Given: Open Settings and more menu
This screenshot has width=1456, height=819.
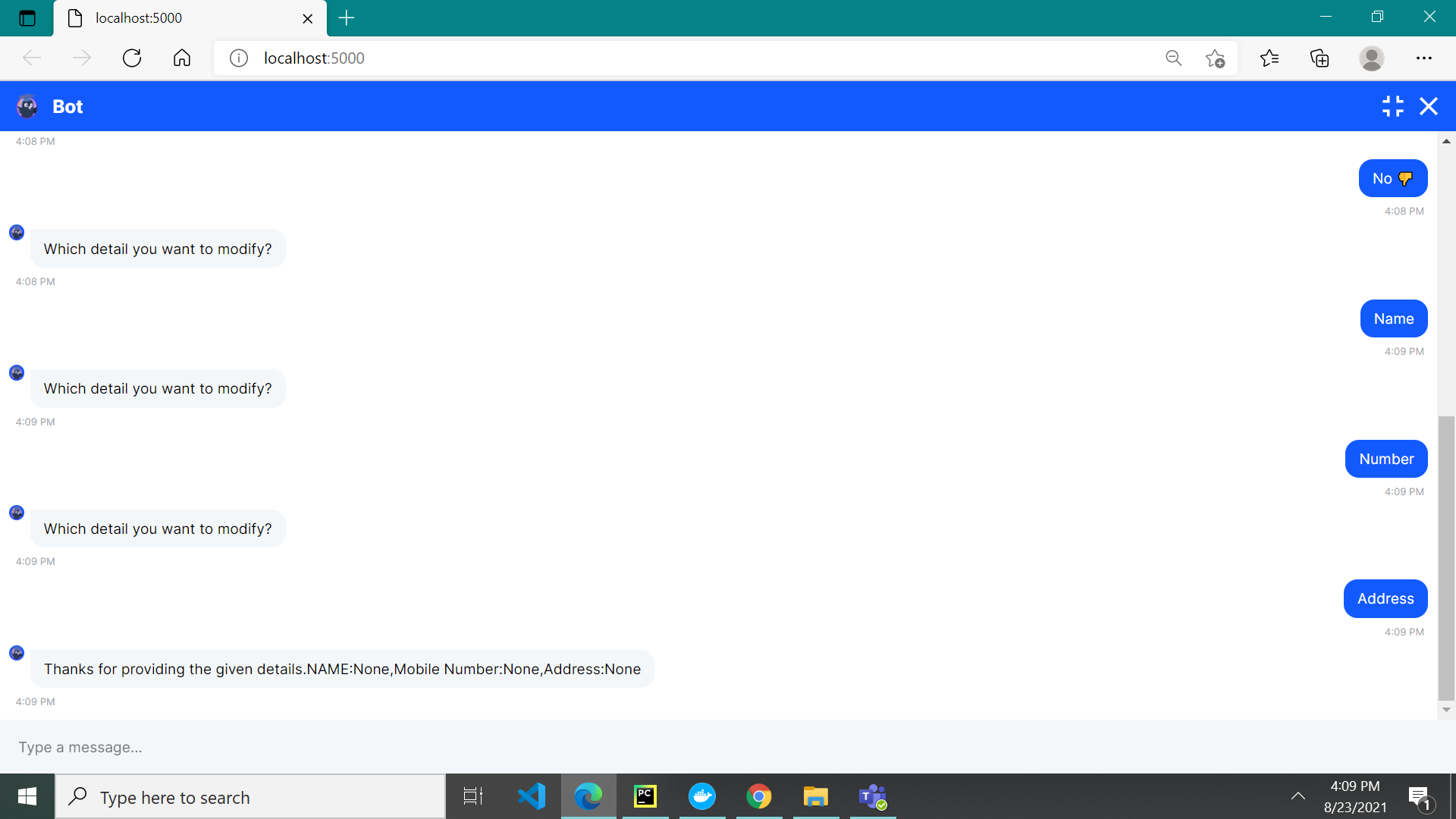Looking at the screenshot, I should click(x=1423, y=58).
